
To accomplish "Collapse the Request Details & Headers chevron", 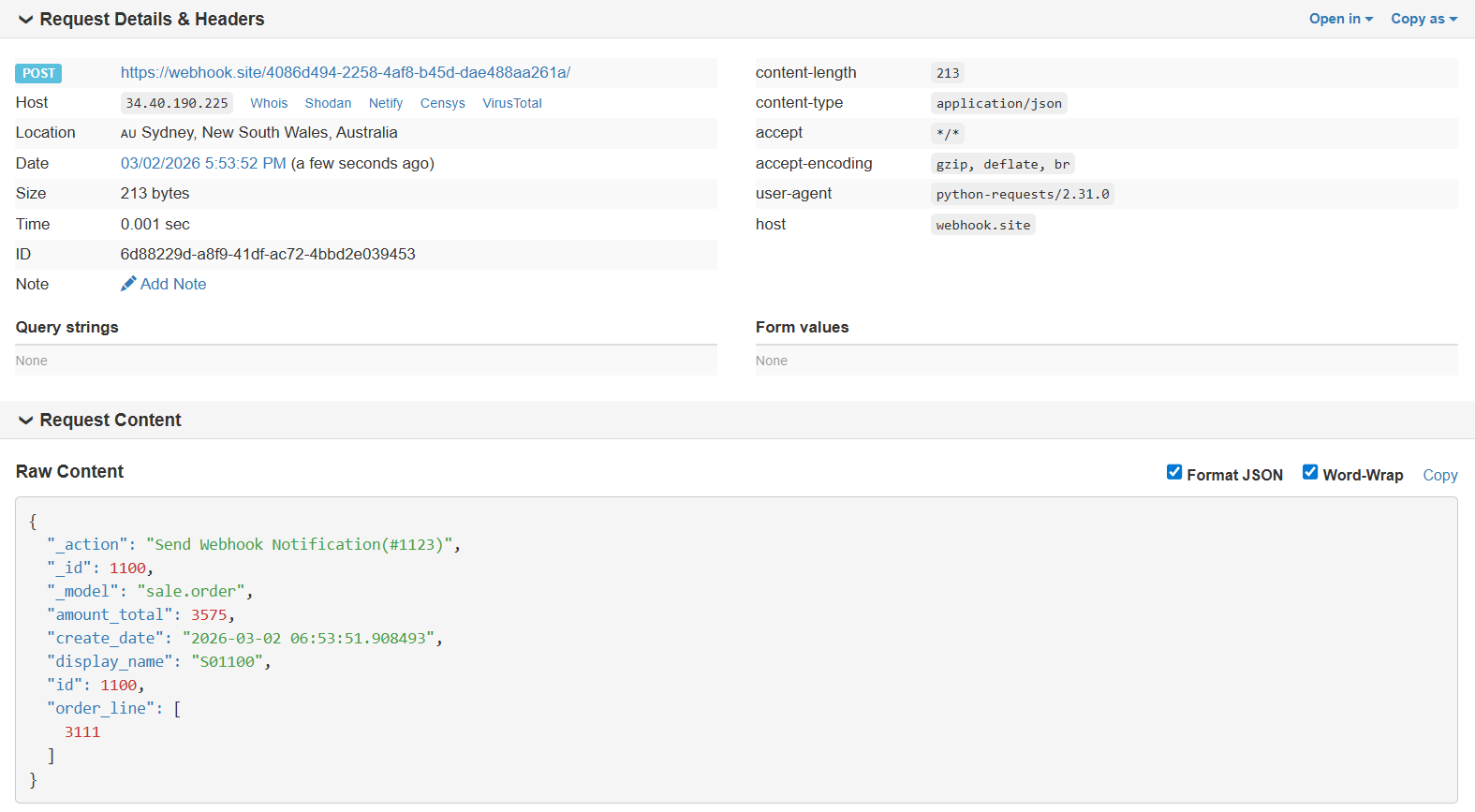I will (x=25, y=20).
